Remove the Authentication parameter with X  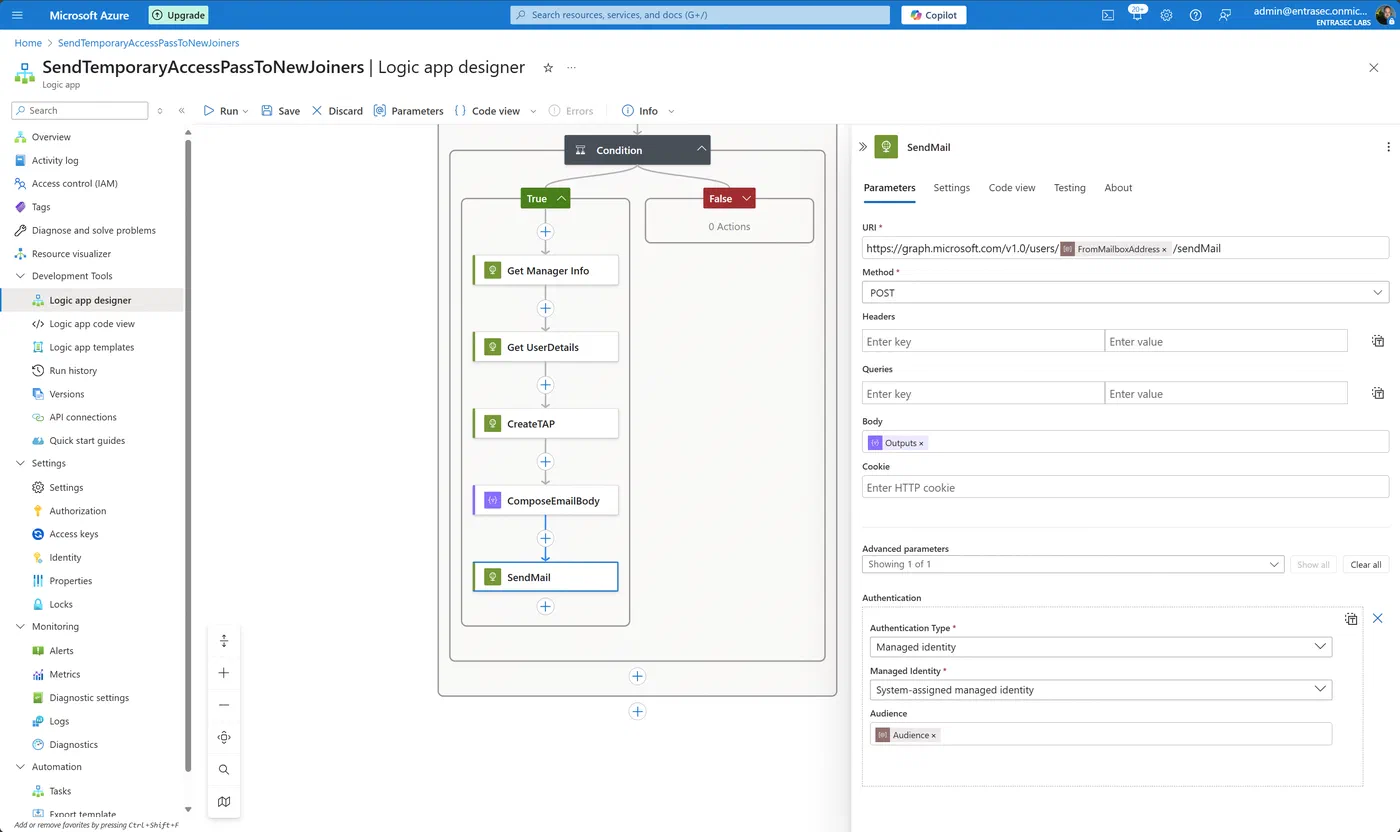tap(1377, 619)
